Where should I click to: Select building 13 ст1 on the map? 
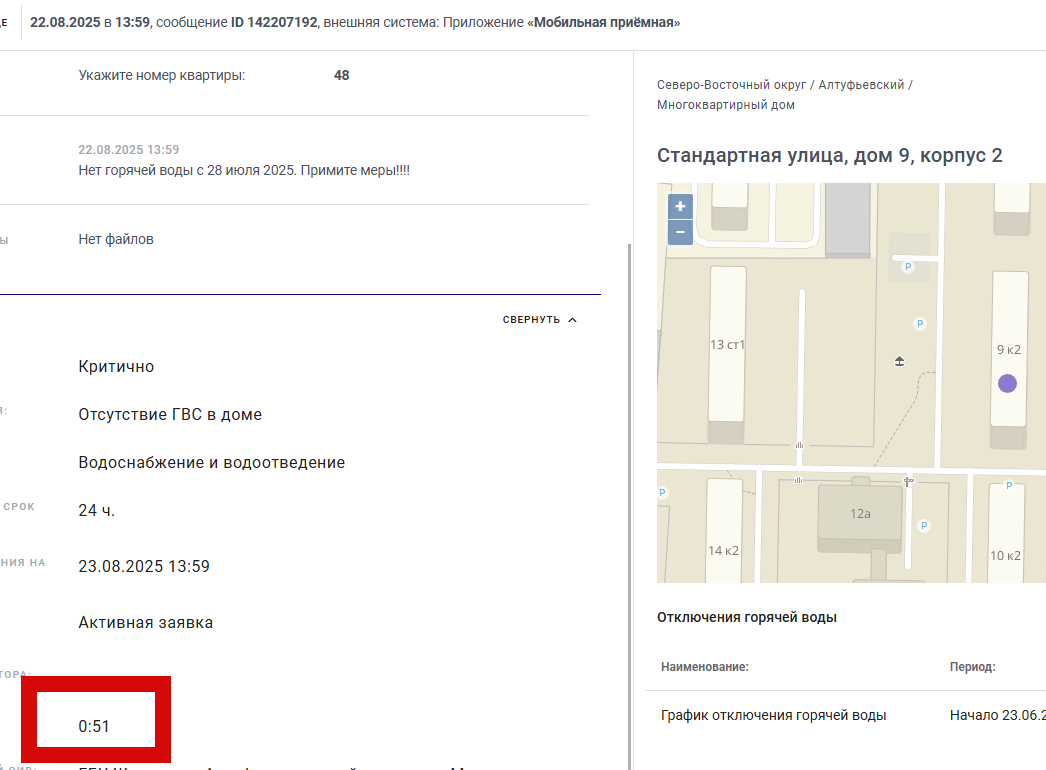tap(726, 344)
